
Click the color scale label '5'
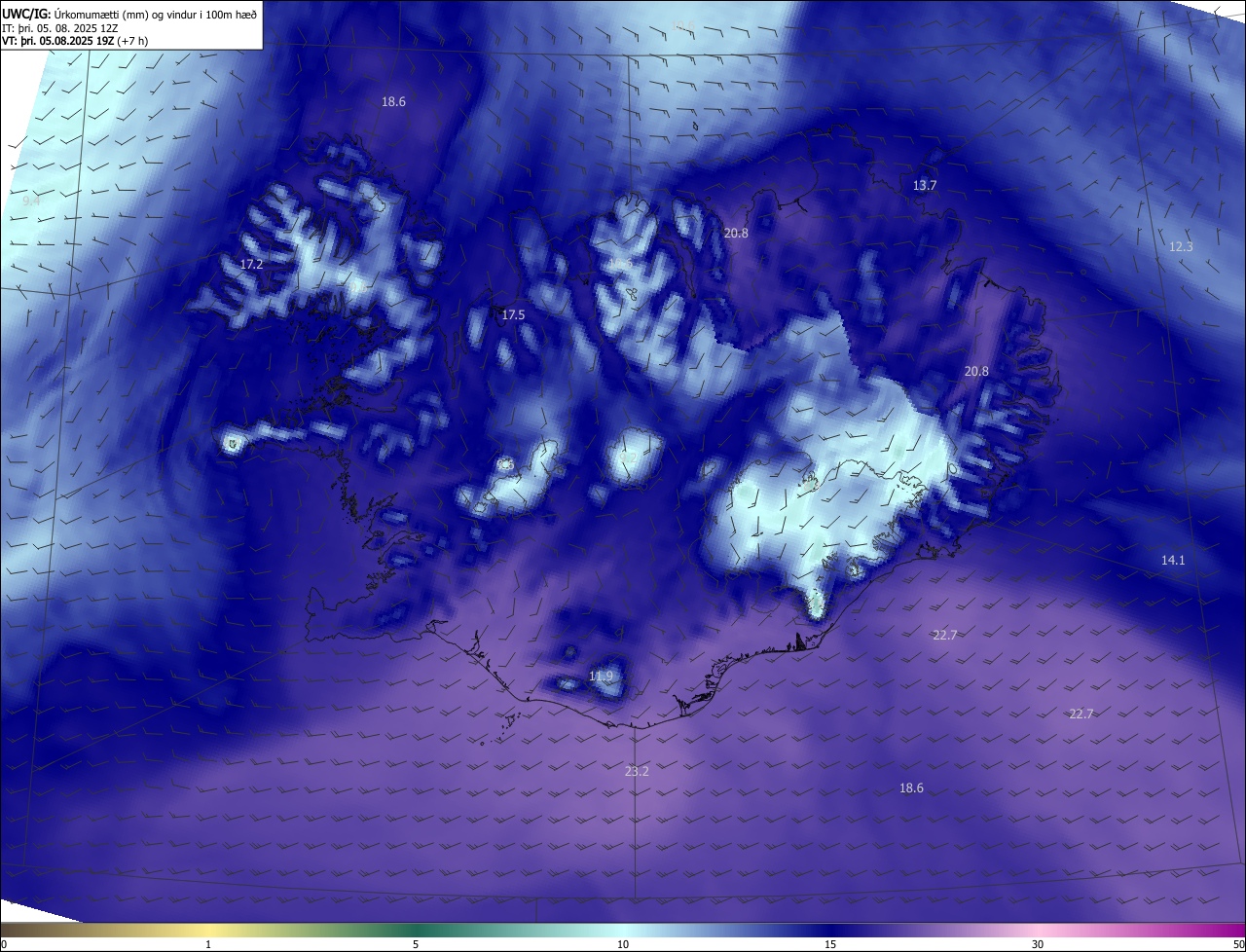tap(416, 944)
